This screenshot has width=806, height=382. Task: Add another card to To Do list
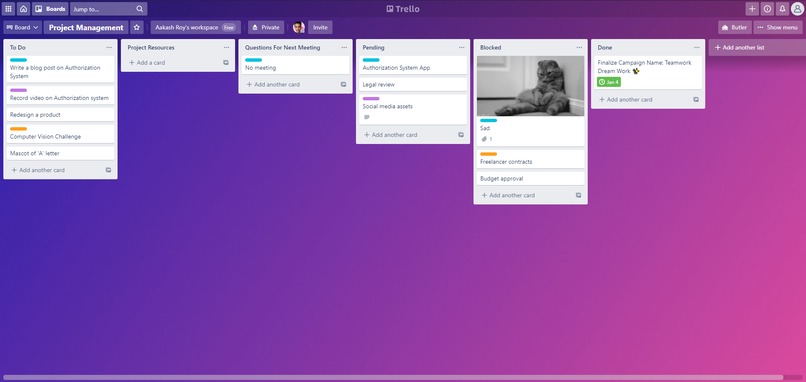[38, 170]
